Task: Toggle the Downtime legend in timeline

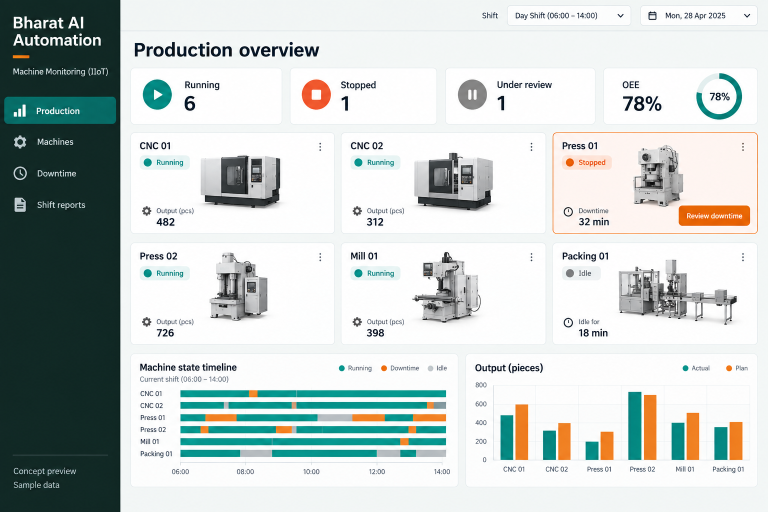Action: point(400,368)
